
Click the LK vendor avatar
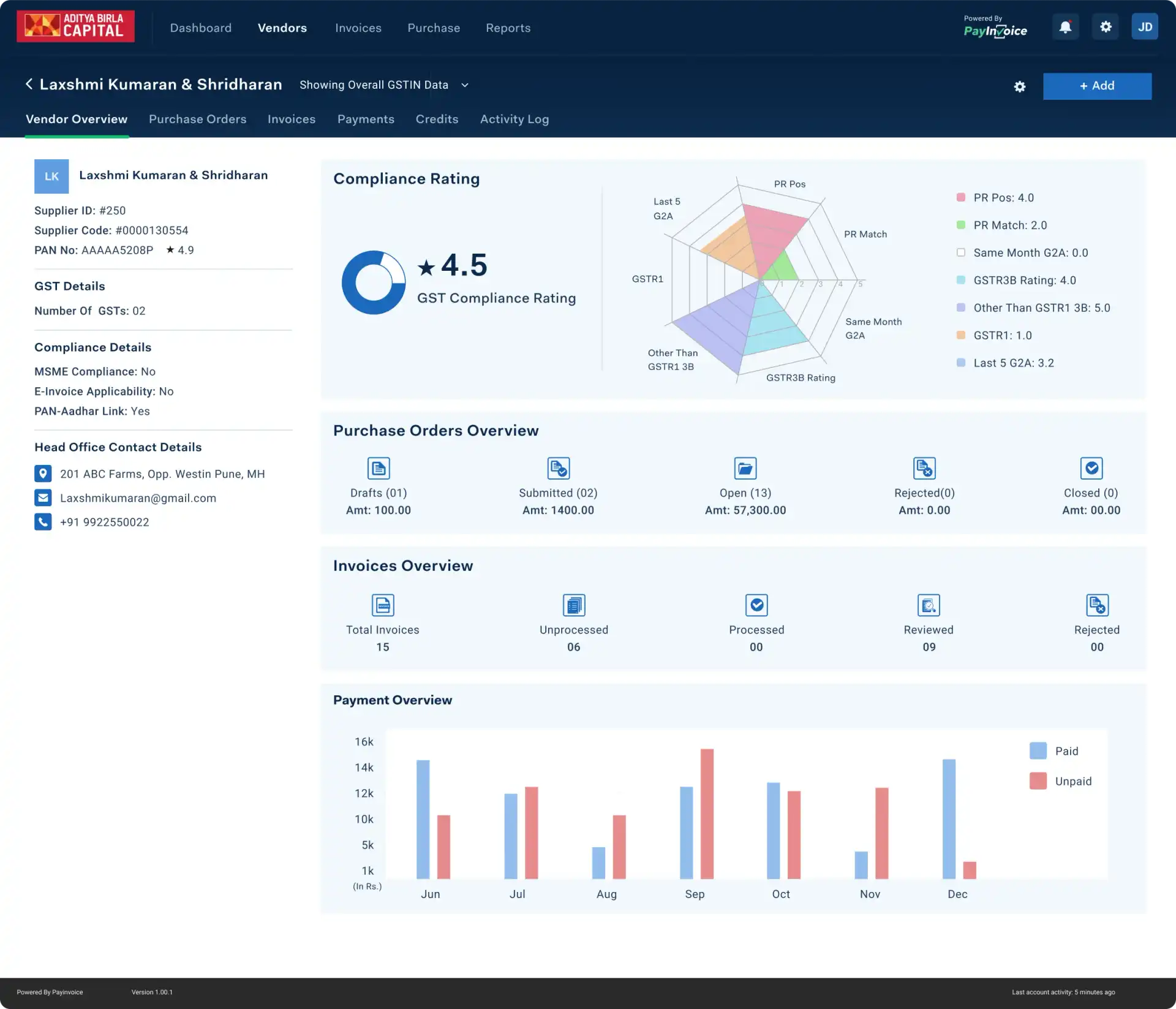click(51, 176)
